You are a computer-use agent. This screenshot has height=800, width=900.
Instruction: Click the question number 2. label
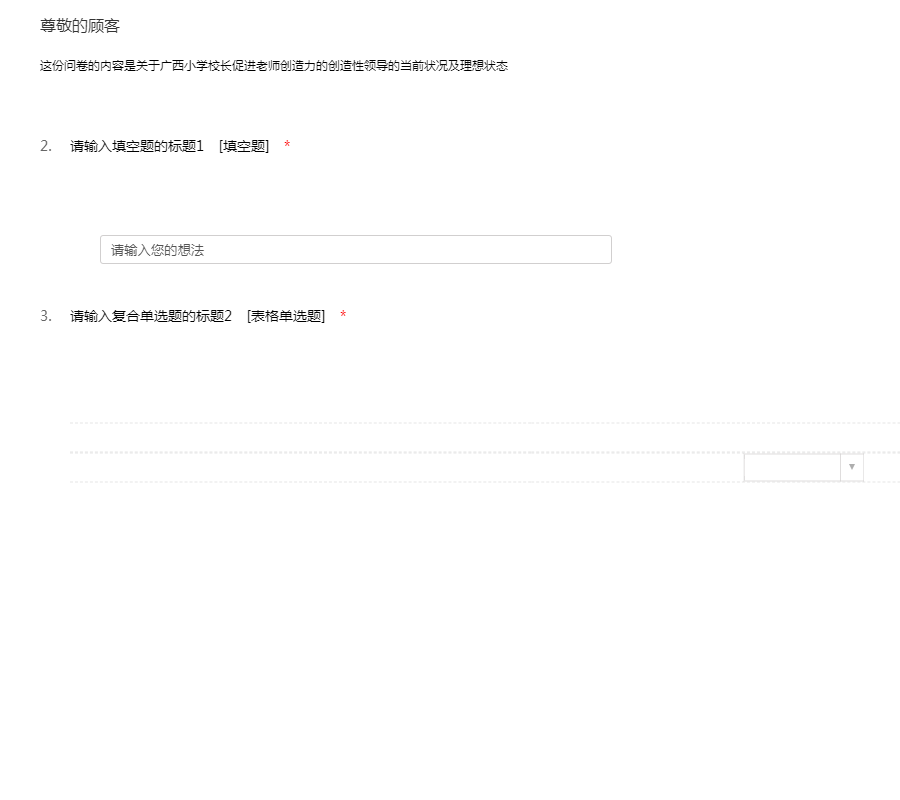[x=46, y=146]
